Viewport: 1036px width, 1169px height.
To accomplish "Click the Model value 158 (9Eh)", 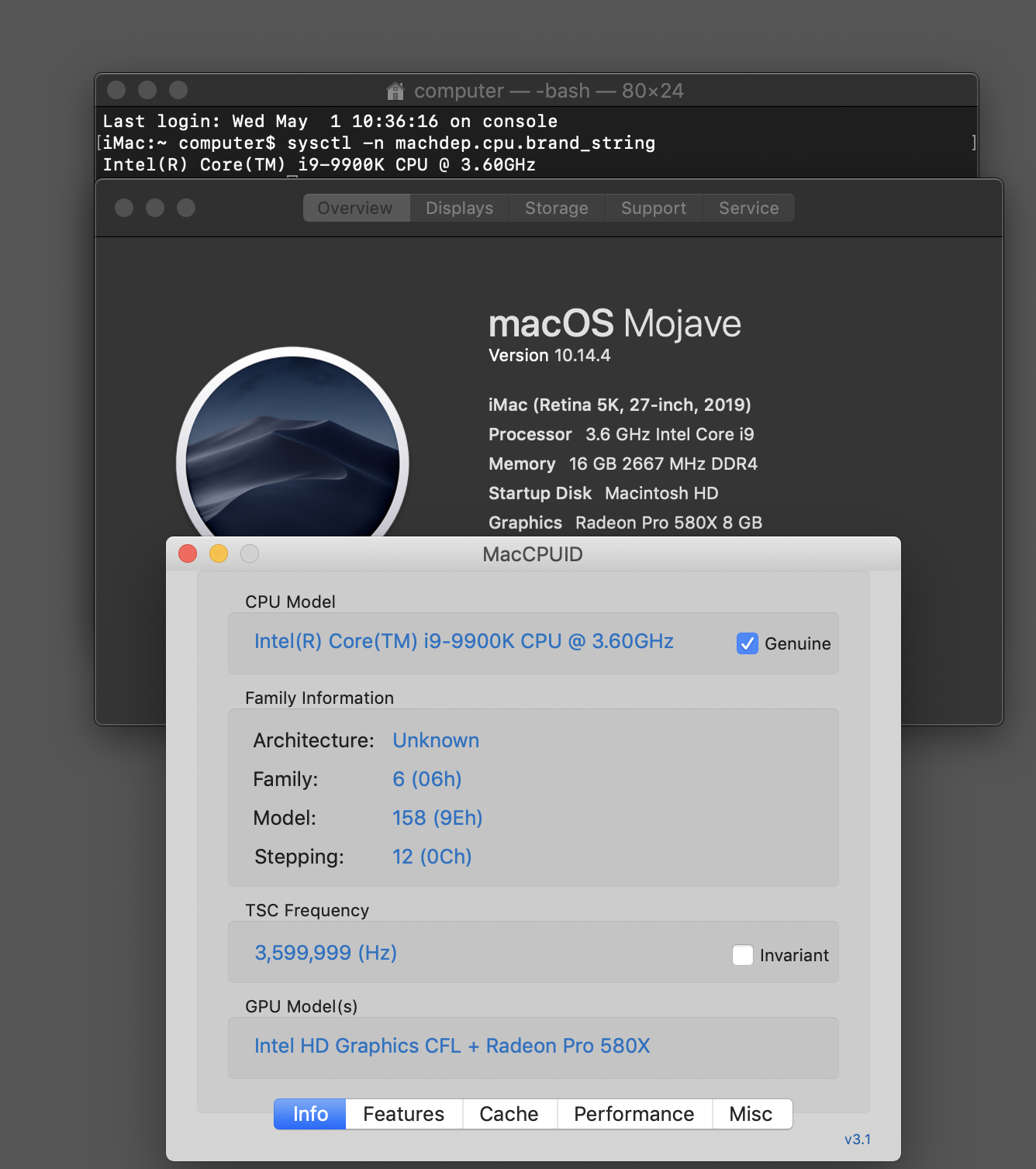I will 437,818.
